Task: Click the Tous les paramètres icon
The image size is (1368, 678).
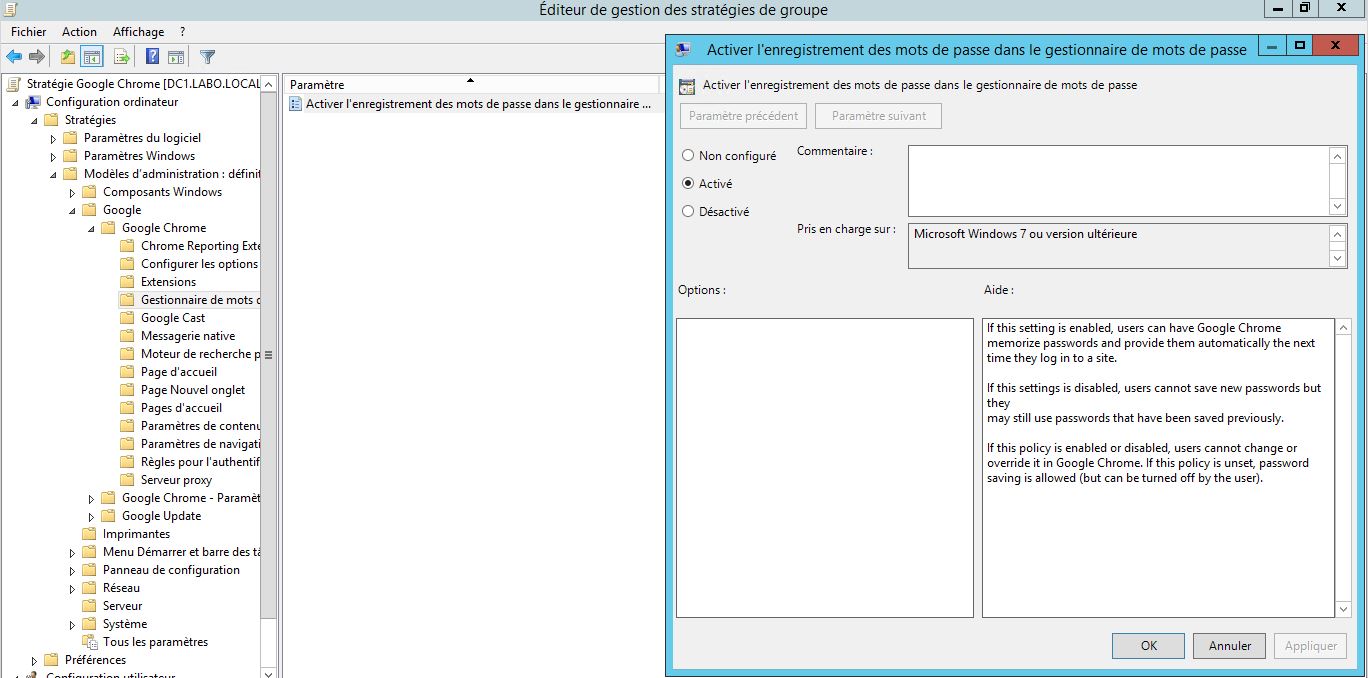Action: point(89,642)
